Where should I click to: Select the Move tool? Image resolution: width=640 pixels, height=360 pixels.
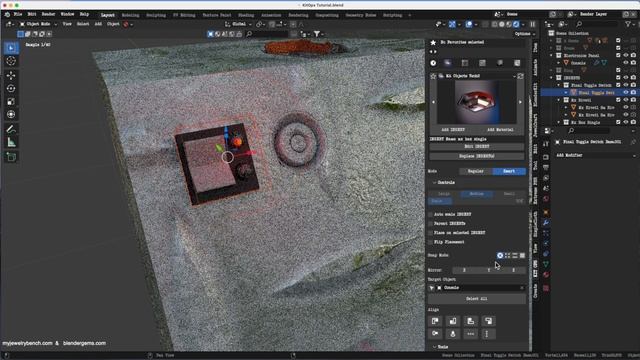(11, 75)
